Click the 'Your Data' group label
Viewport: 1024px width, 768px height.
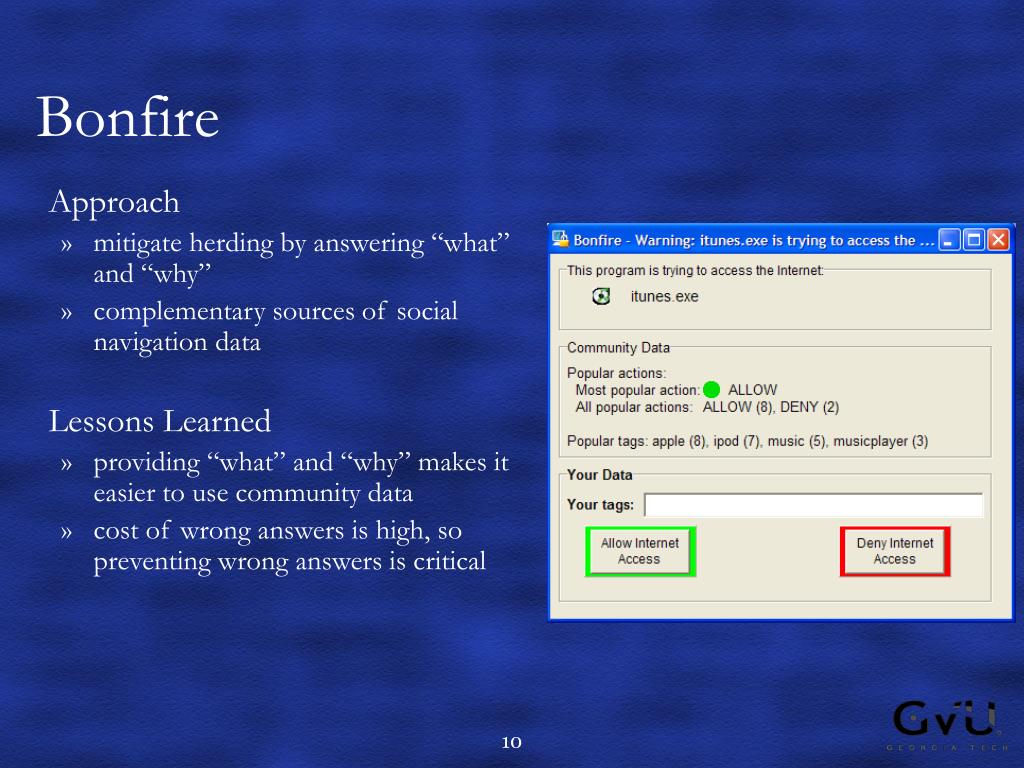(x=600, y=475)
